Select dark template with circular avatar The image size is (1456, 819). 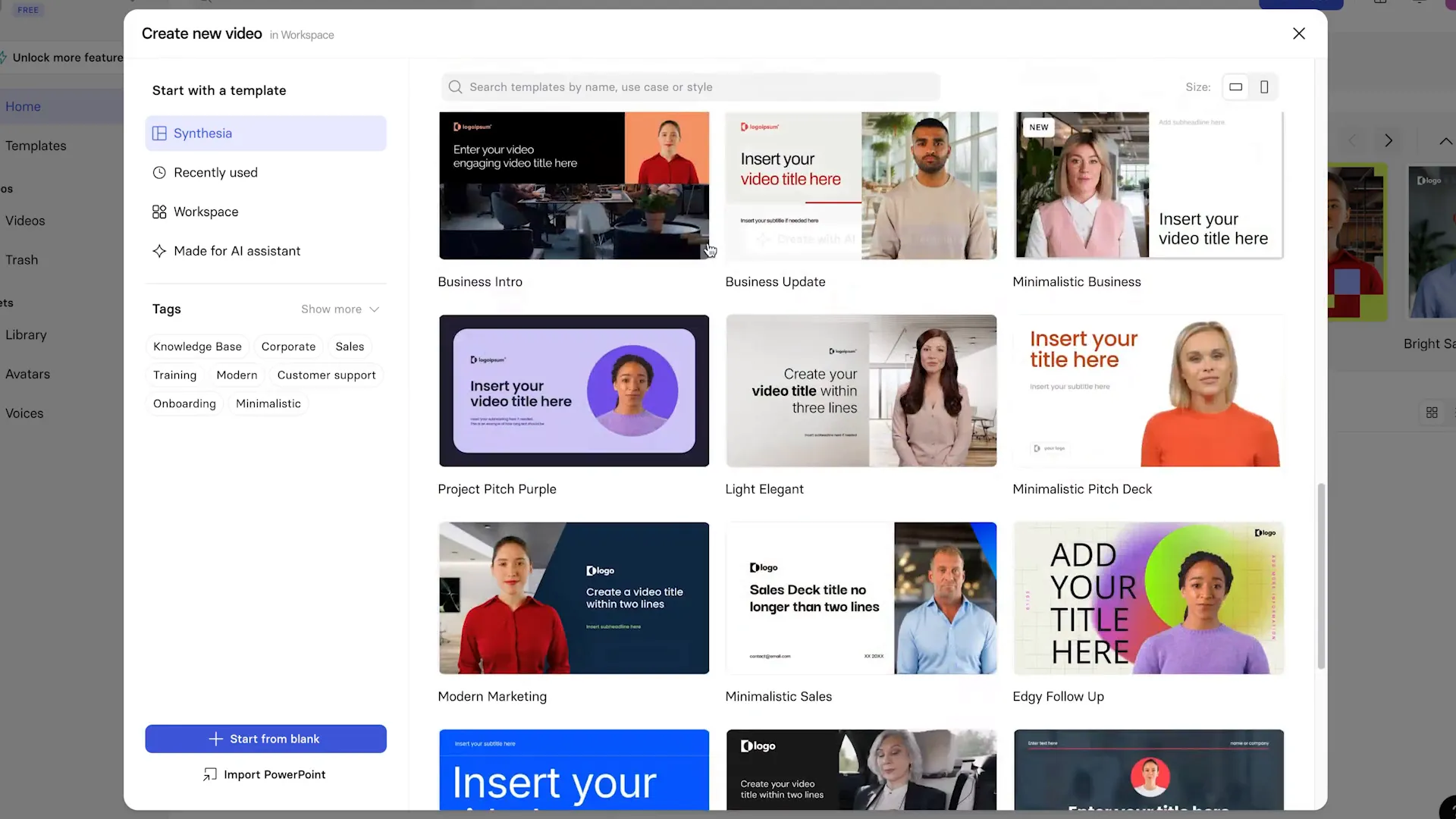click(1149, 770)
